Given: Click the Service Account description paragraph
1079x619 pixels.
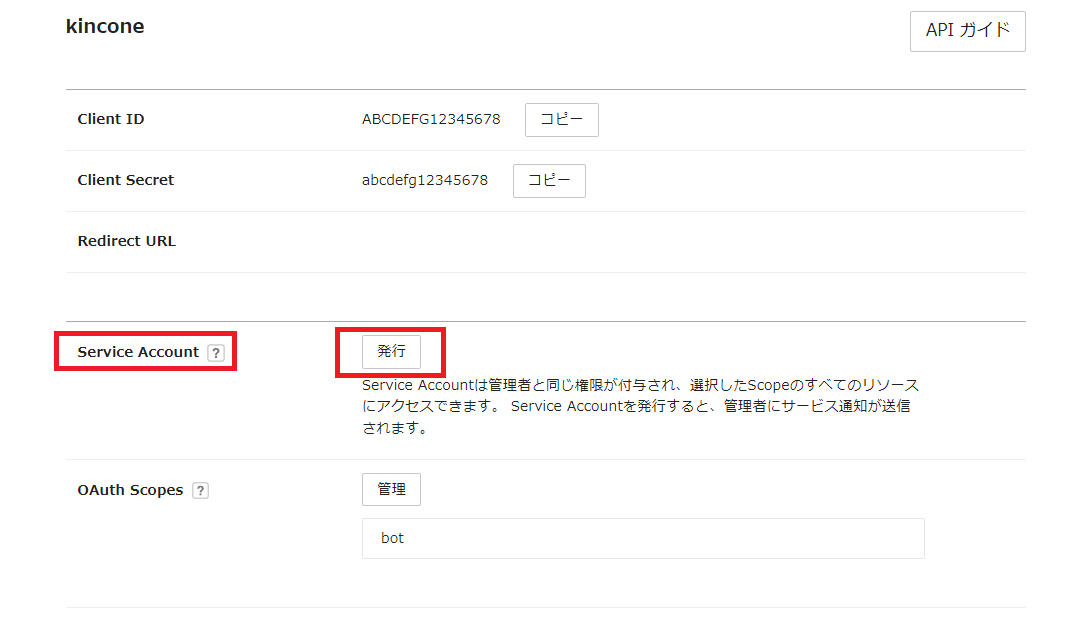Looking at the screenshot, I should click(x=640, y=406).
